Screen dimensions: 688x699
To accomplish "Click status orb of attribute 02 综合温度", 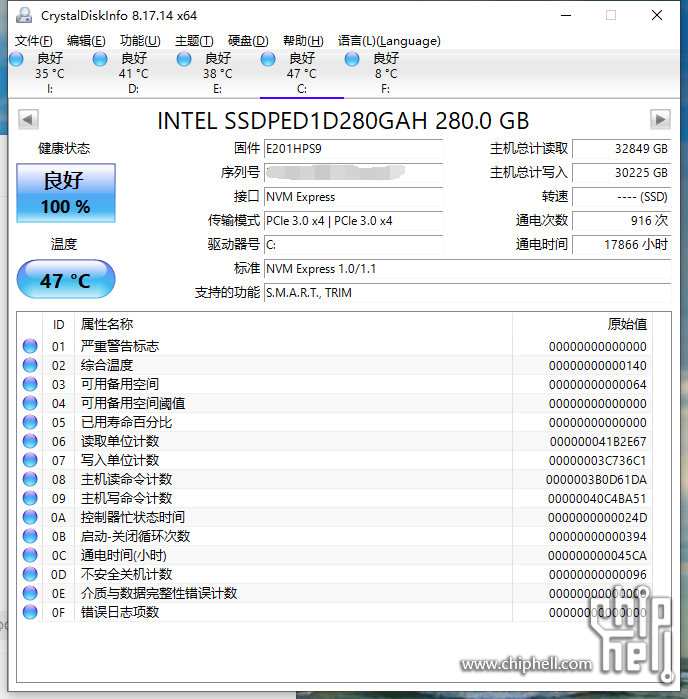I will [30, 365].
